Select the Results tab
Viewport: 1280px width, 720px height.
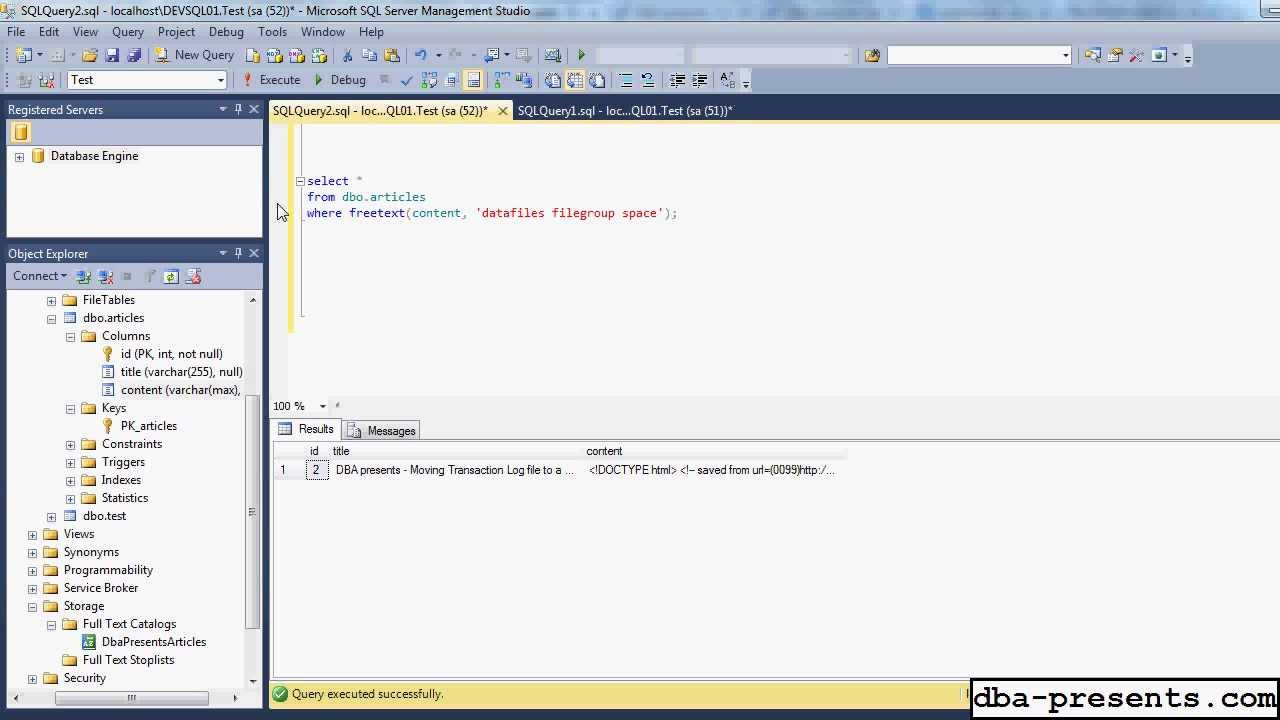tap(307, 430)
